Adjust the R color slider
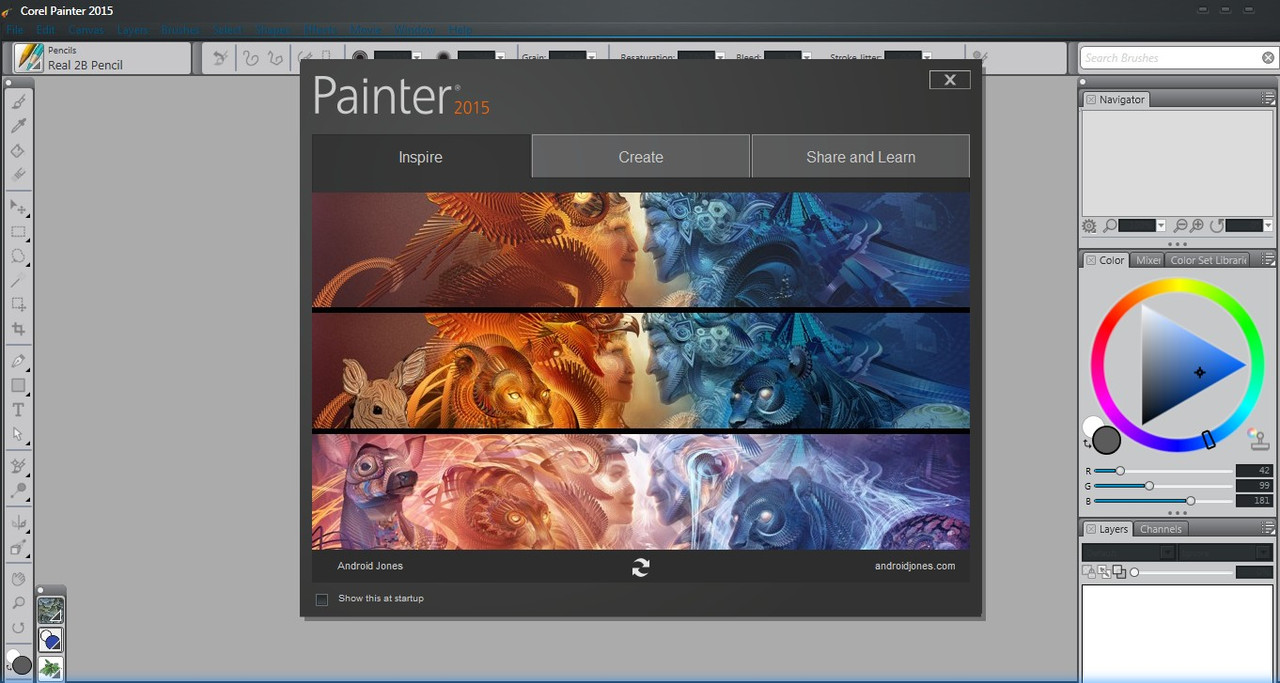The image size is (1280, 683). [x=1163, y=471]
